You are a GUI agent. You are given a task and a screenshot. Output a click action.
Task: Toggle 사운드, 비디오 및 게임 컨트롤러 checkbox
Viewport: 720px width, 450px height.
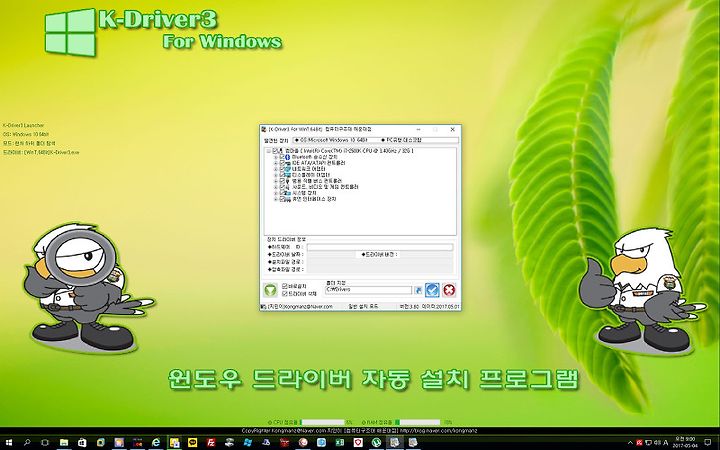(282, 187)
